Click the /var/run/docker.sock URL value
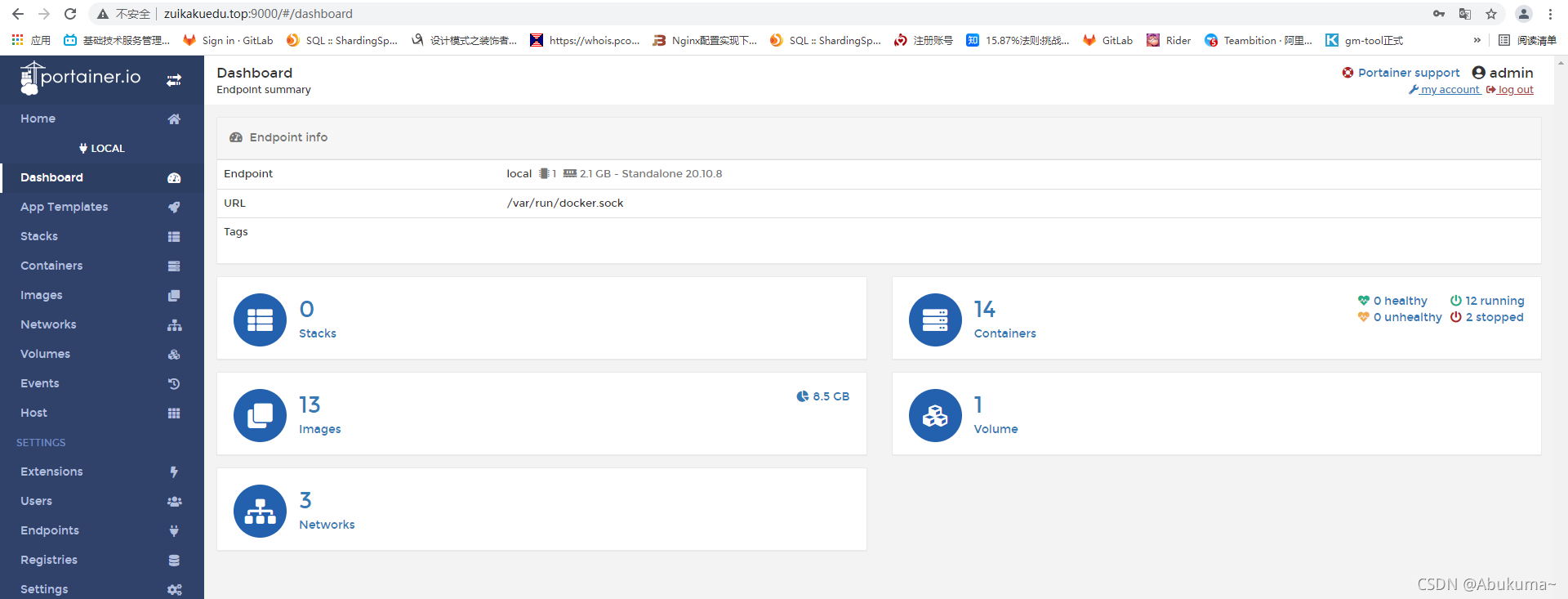This screenshot has width=1568, height=599. pyautogui.click(x=565, y=203)
